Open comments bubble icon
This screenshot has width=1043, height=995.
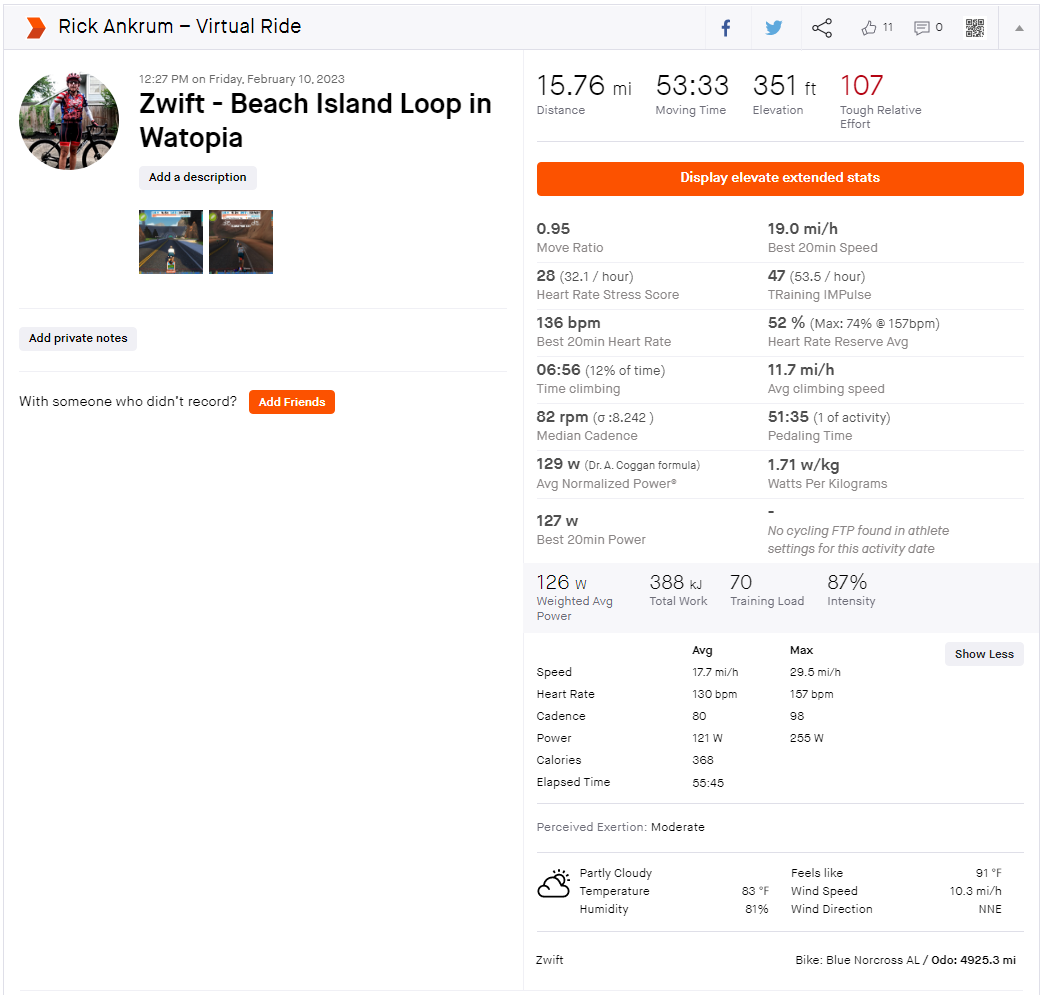tap(922, 28)
